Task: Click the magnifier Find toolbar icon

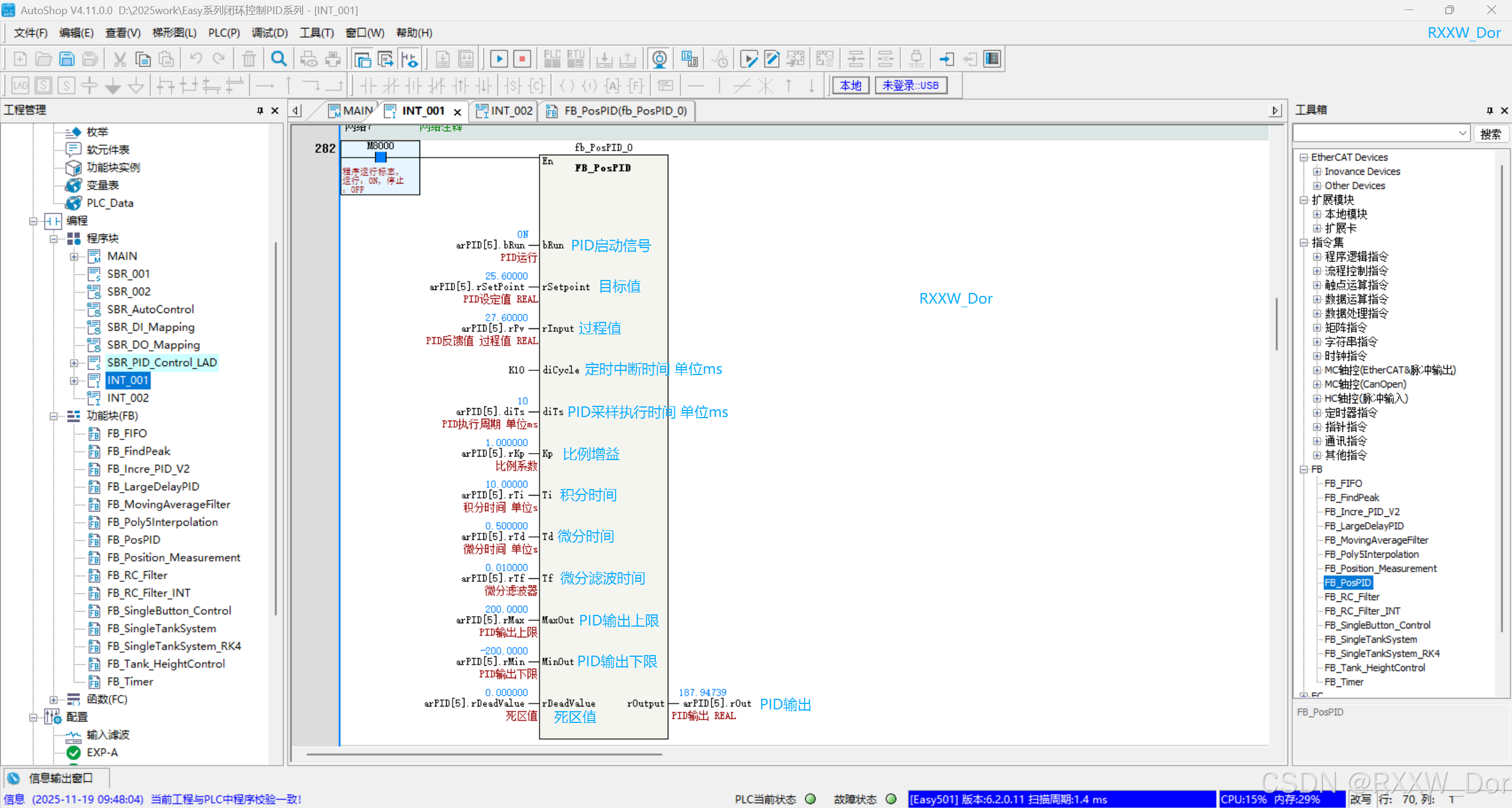Action: point(279,59)
